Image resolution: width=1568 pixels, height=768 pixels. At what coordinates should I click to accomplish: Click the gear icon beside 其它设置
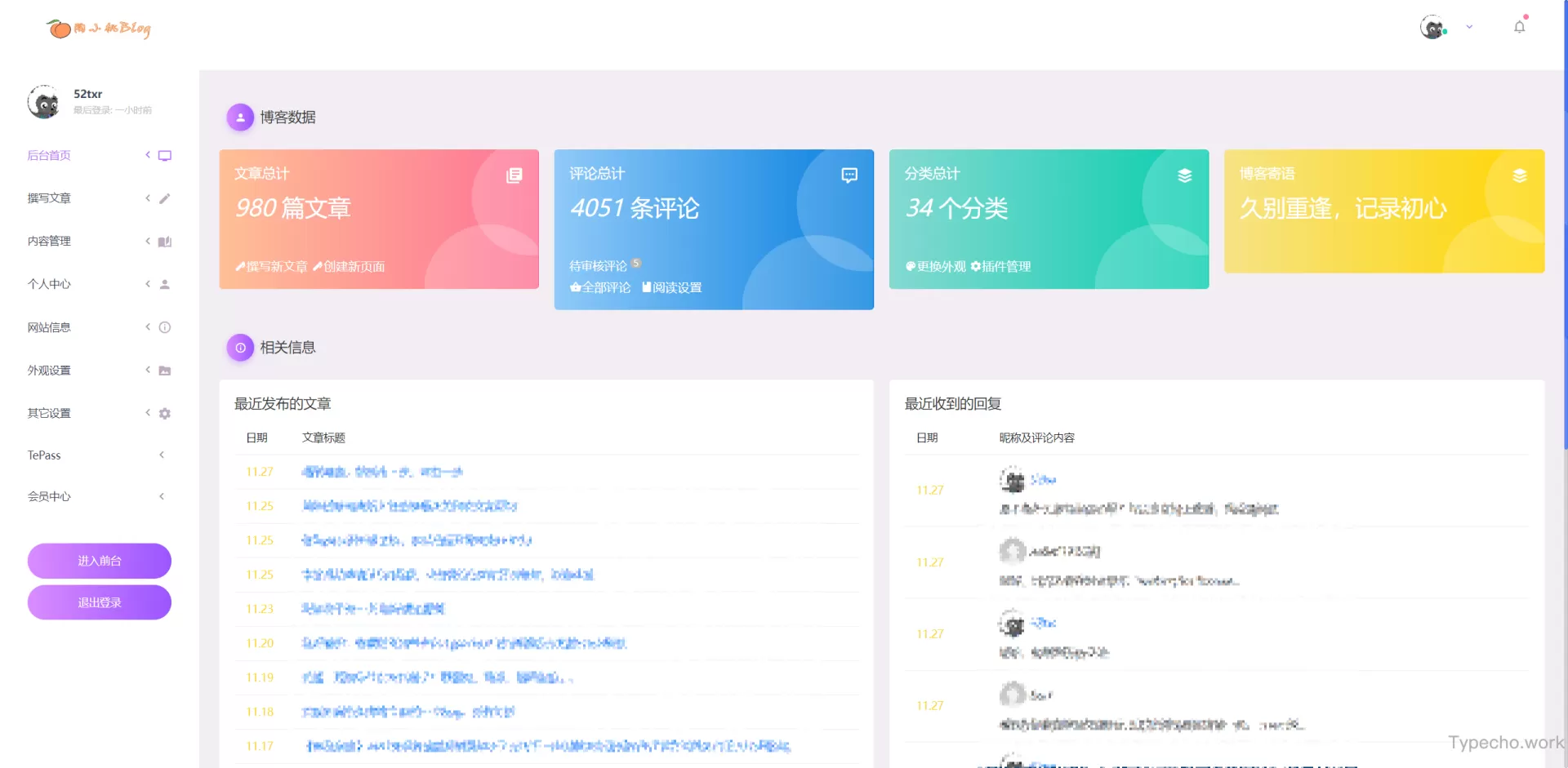click(x=165, y=413)
